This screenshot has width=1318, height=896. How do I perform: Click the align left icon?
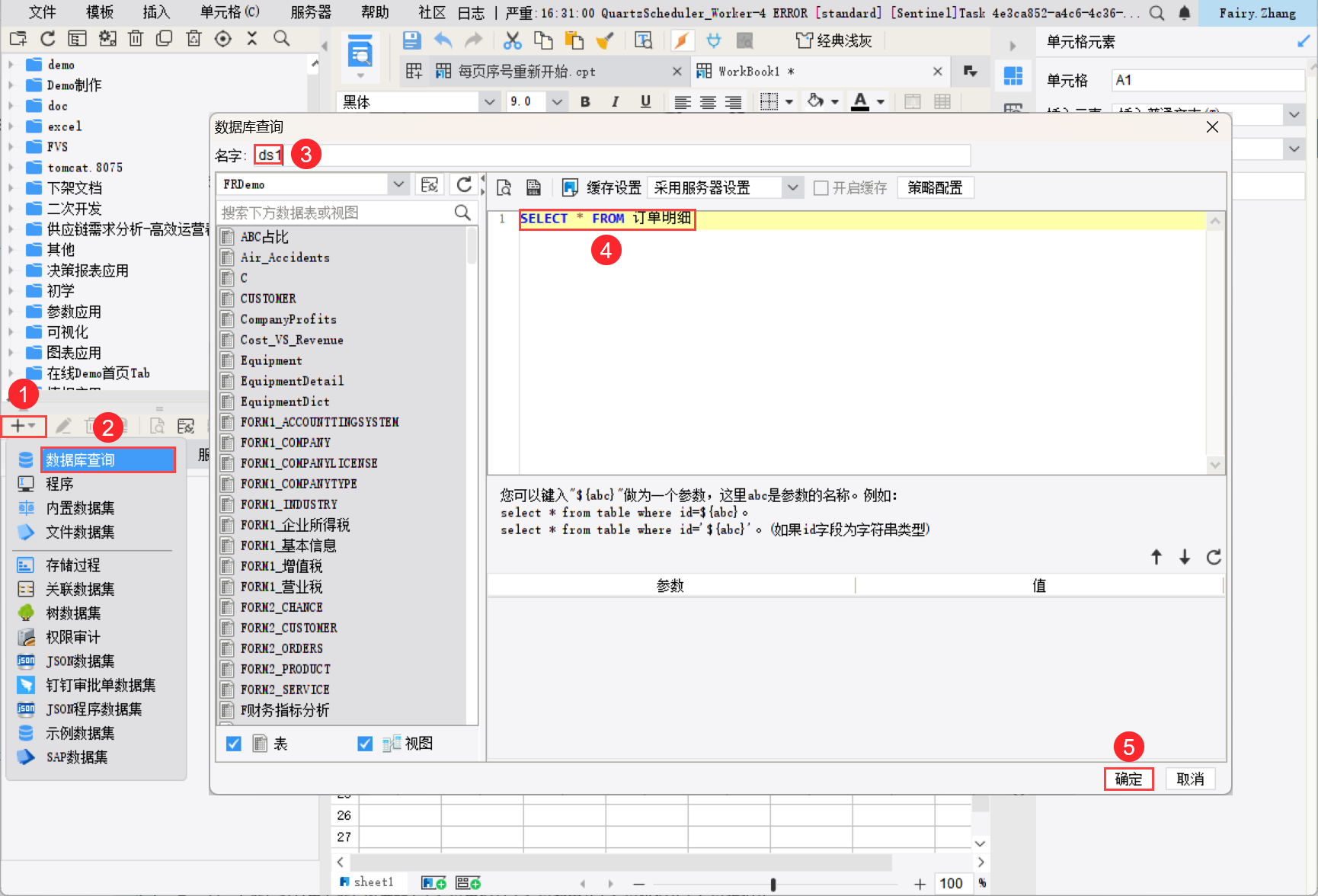pyautogui.click(x=683, y=101)
